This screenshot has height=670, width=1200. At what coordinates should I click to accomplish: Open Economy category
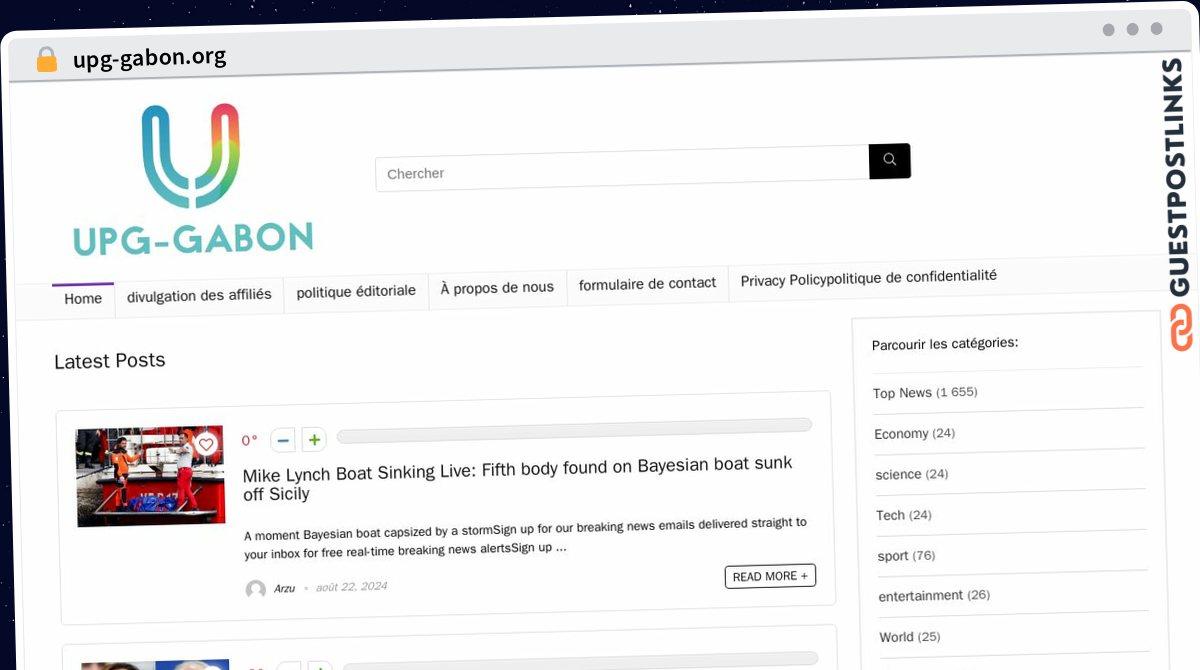coord(914,433)
